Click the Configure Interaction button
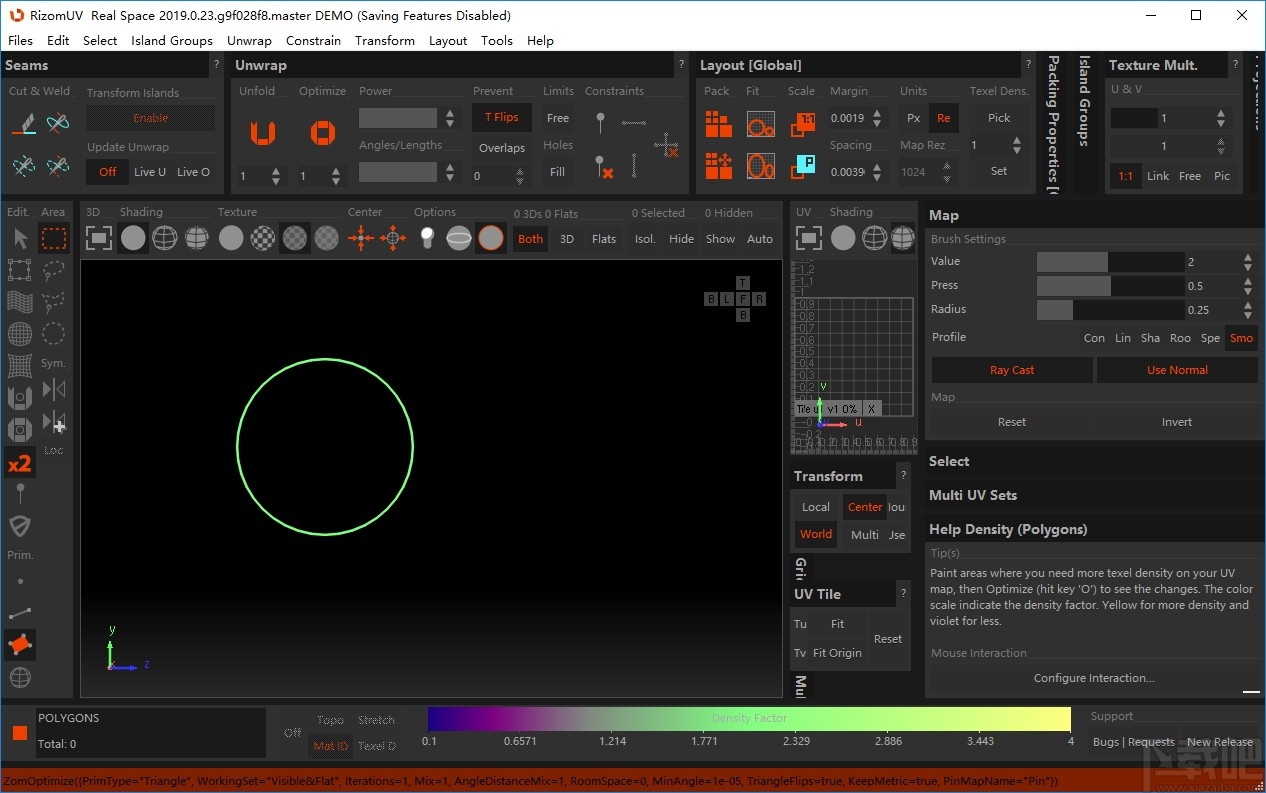 pyautogui.click(x=1093, y=678)
